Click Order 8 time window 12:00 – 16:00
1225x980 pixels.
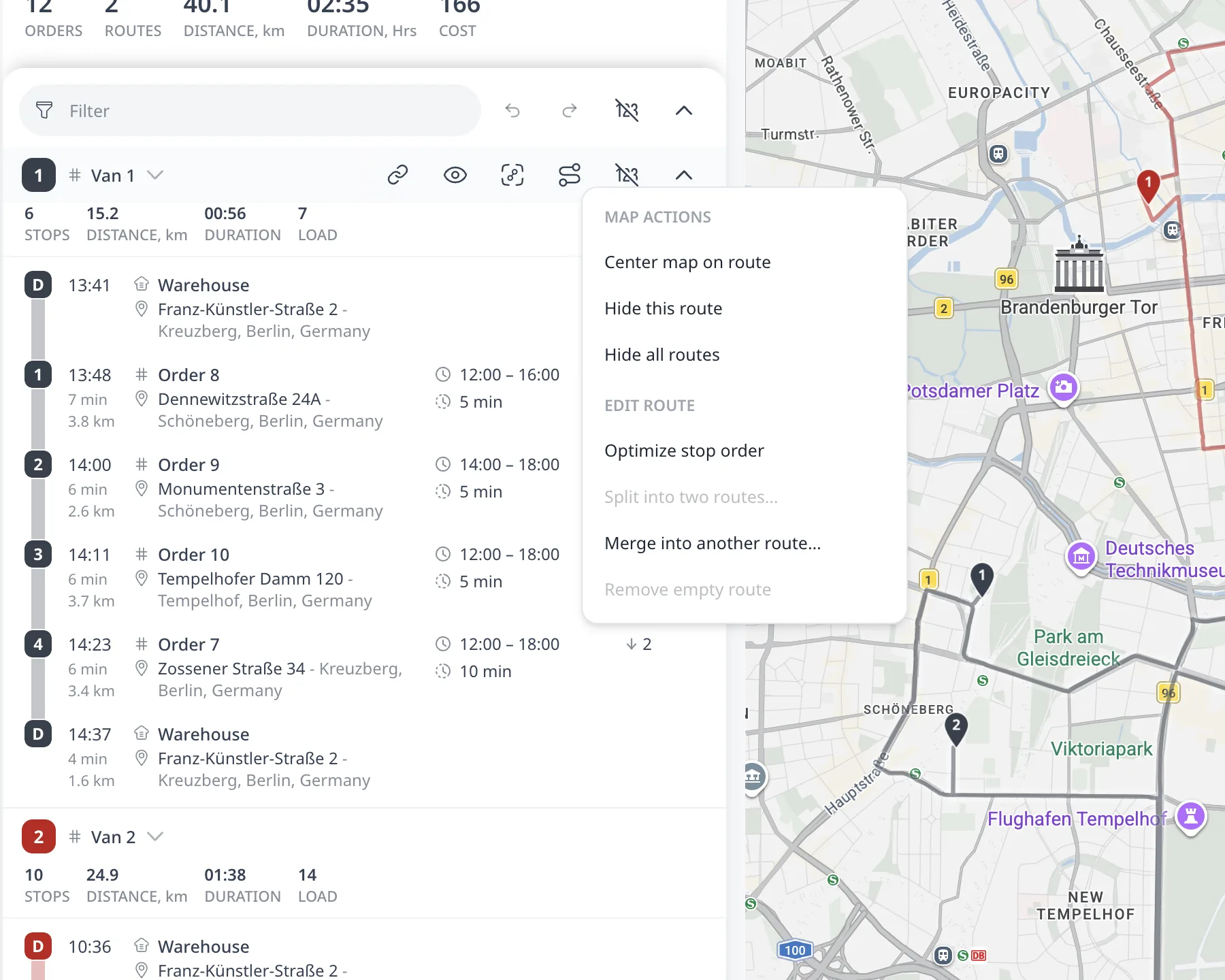click(x=497, y=375)
